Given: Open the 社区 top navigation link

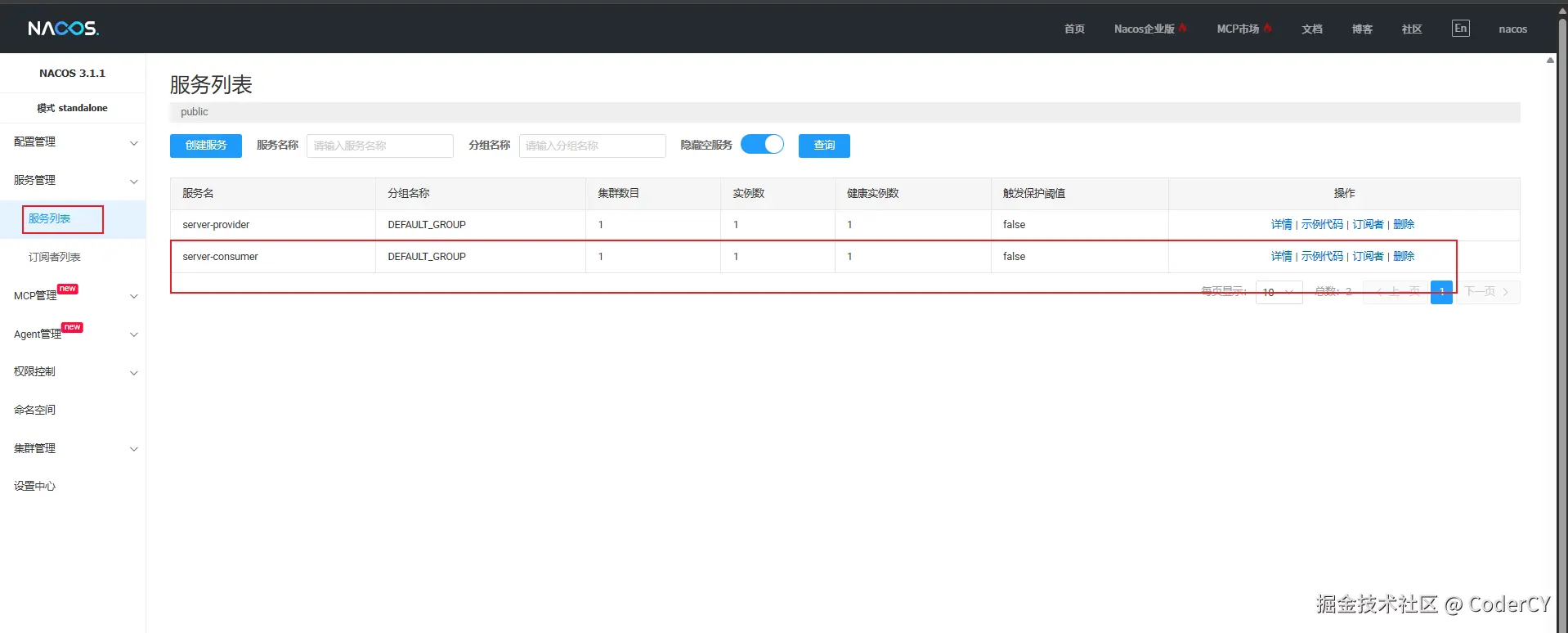Looking at the screenshot, I should click(1412, 29).
